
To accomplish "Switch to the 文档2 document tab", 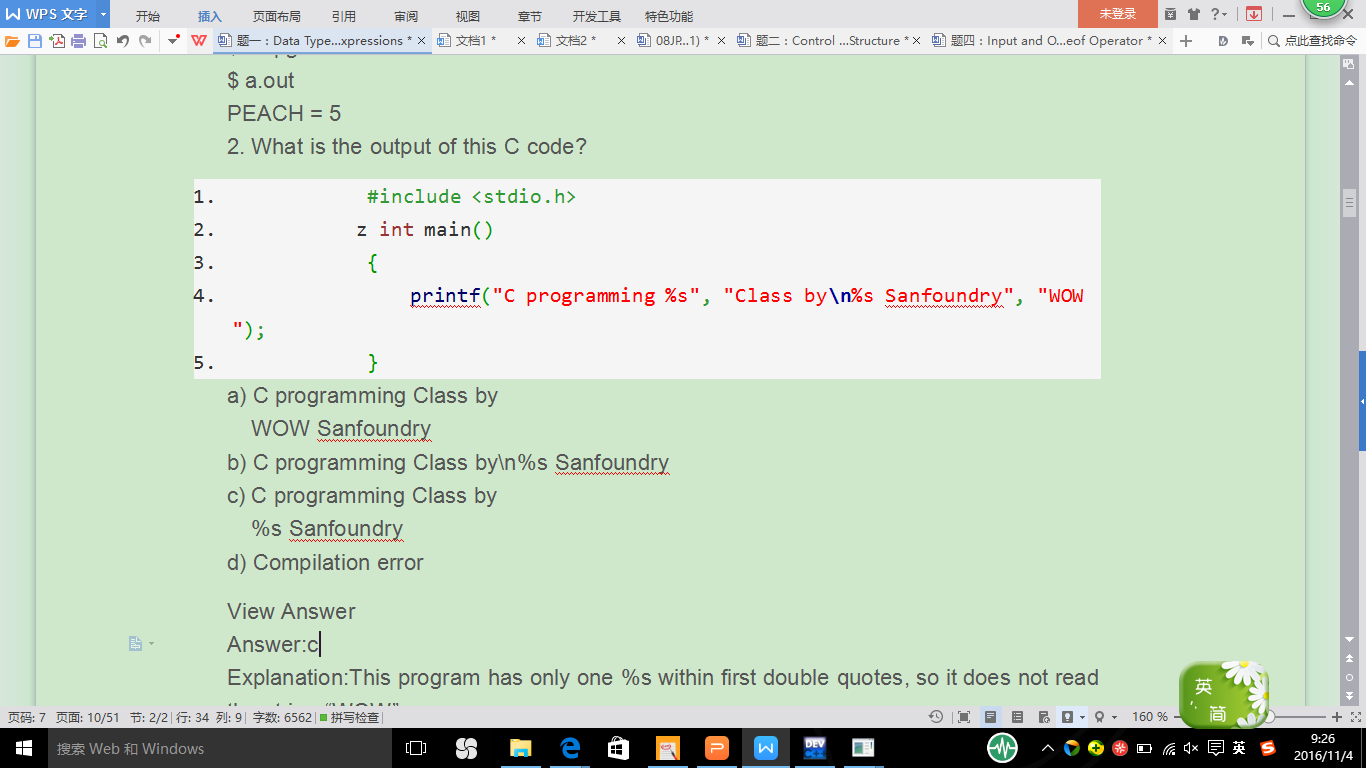I will [x=580, y=41].
